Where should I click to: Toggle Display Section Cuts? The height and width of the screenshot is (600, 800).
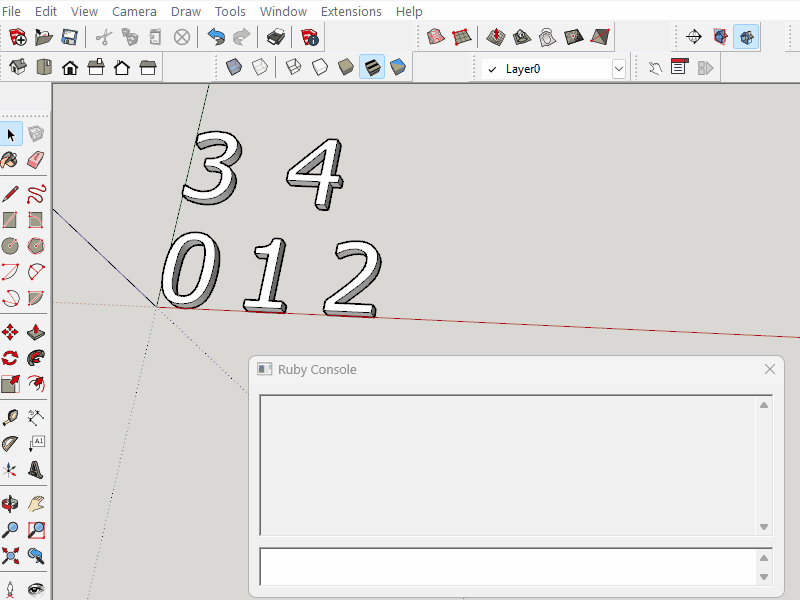[x=746, y=37]
